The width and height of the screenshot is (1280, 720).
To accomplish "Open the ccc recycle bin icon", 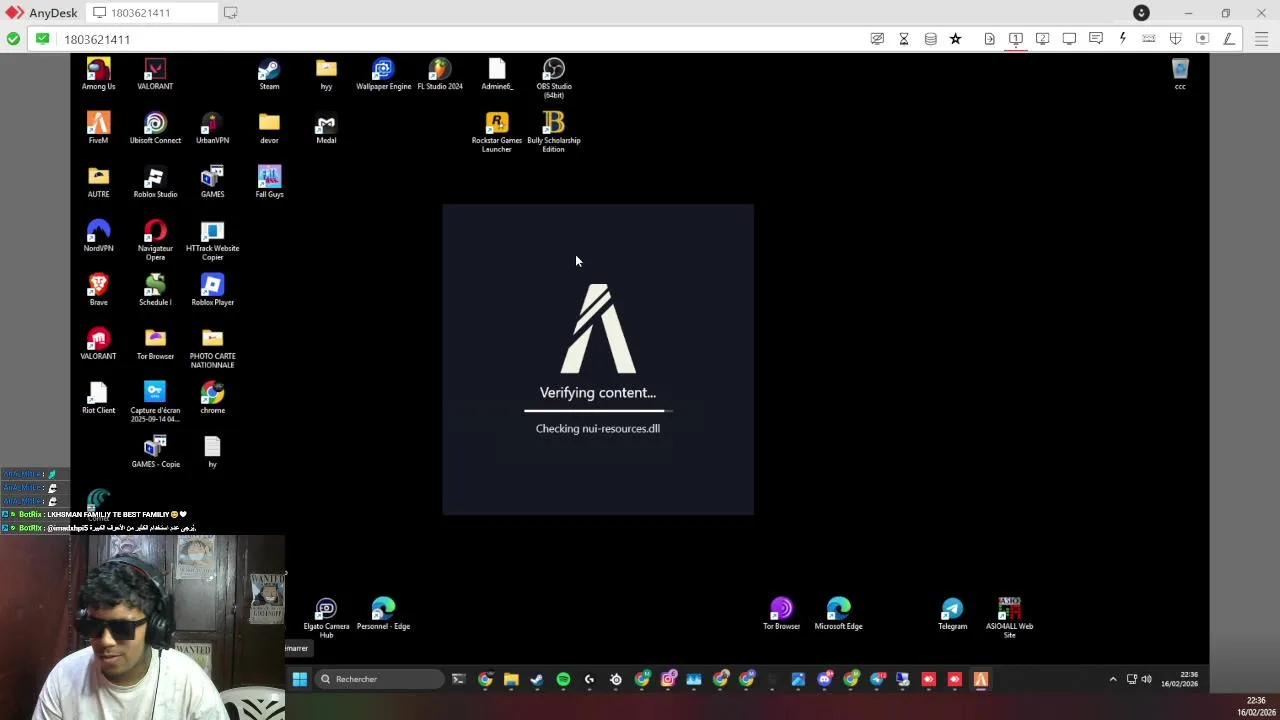I will pyautogui.click(x=1180, y=75).
